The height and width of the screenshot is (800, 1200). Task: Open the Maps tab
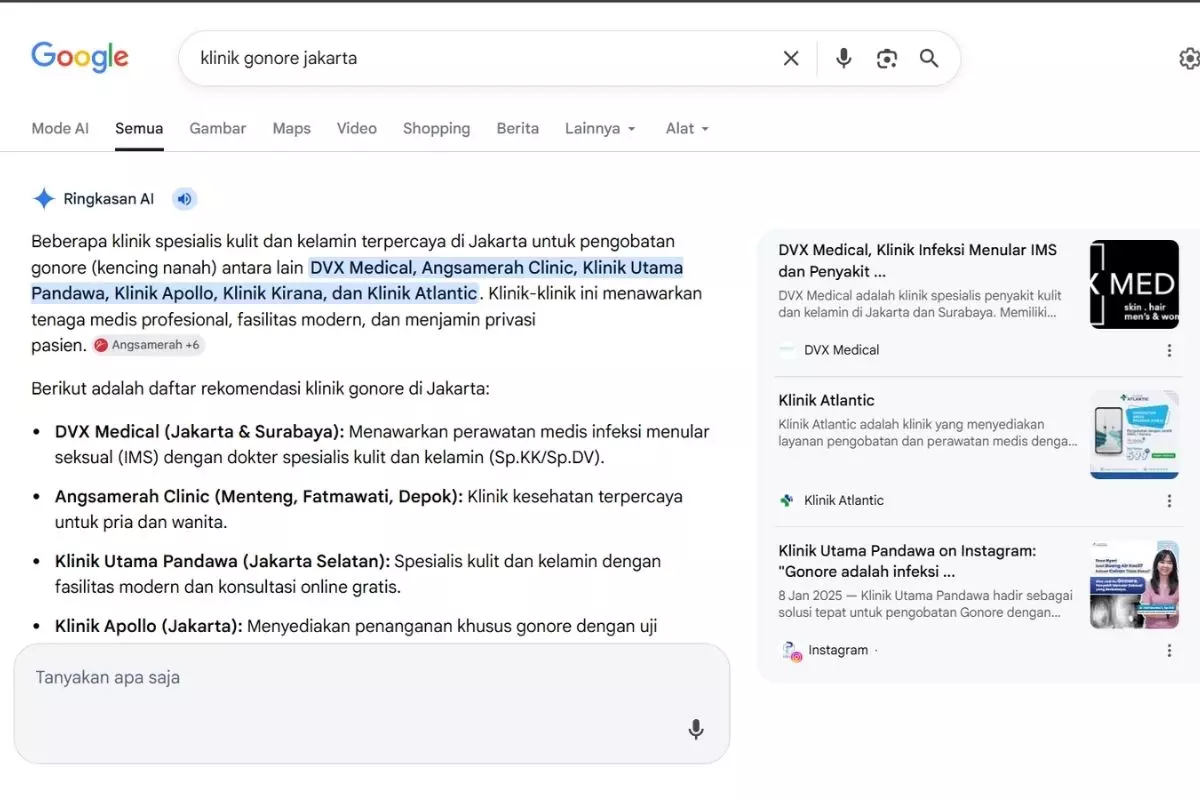(292, 128)
